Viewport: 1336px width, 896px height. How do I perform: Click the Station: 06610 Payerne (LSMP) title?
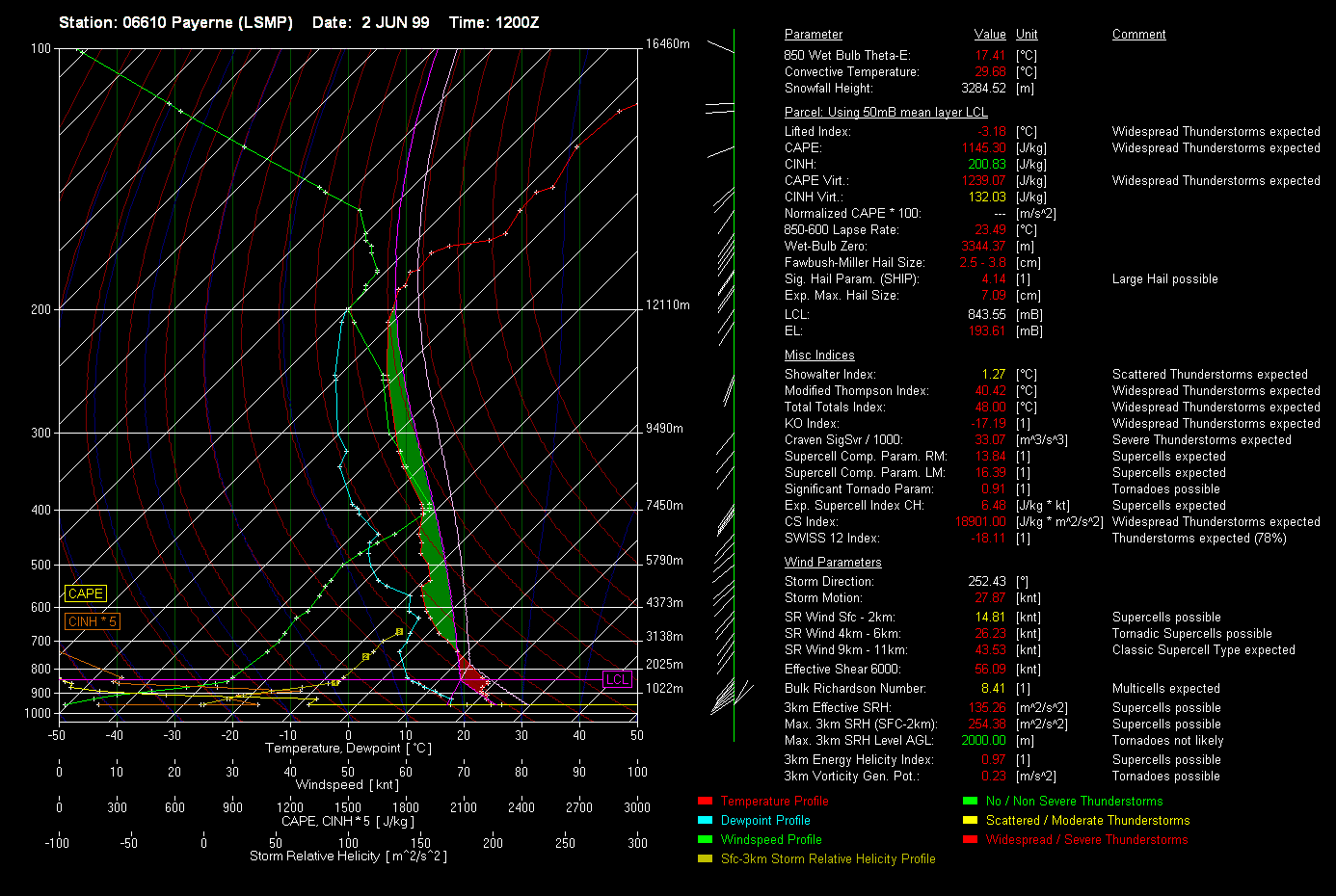click(x=175, y=22)
